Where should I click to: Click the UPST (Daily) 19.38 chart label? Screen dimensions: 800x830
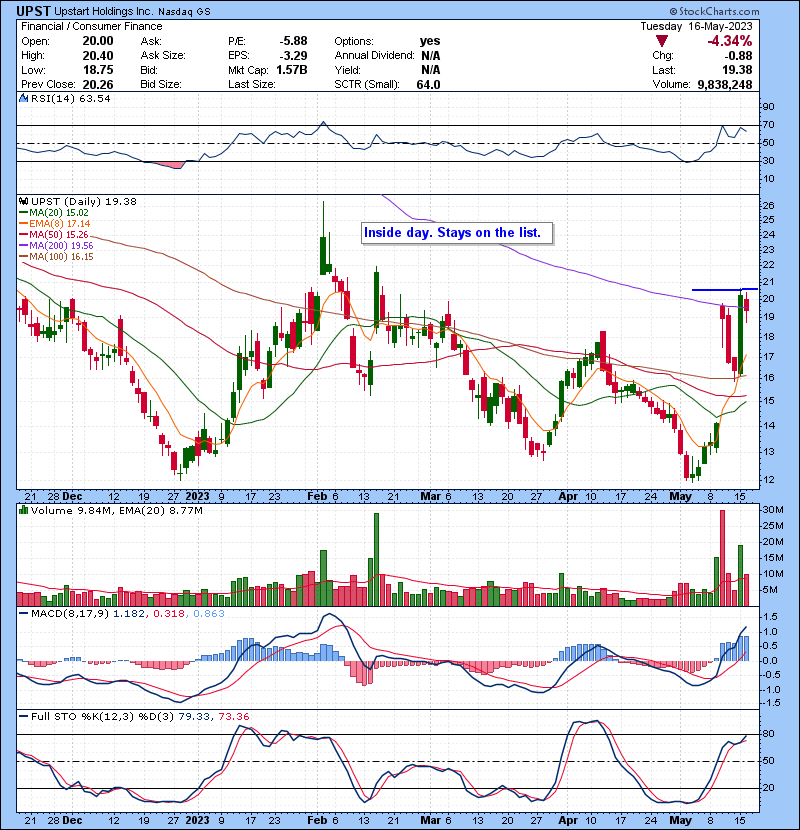click(x=84, y=201)
